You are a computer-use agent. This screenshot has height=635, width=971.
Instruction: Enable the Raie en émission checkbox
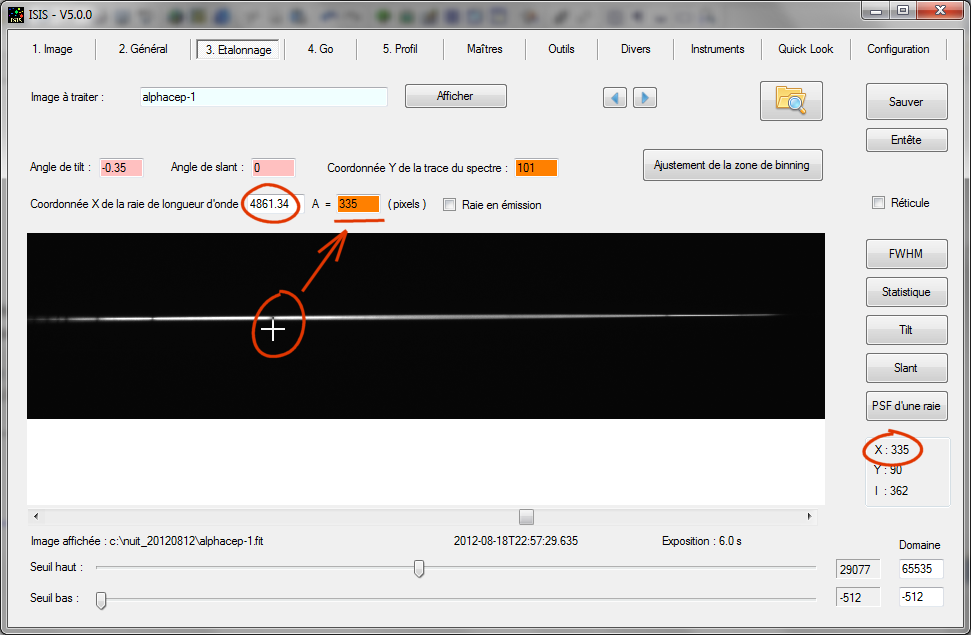450,204
